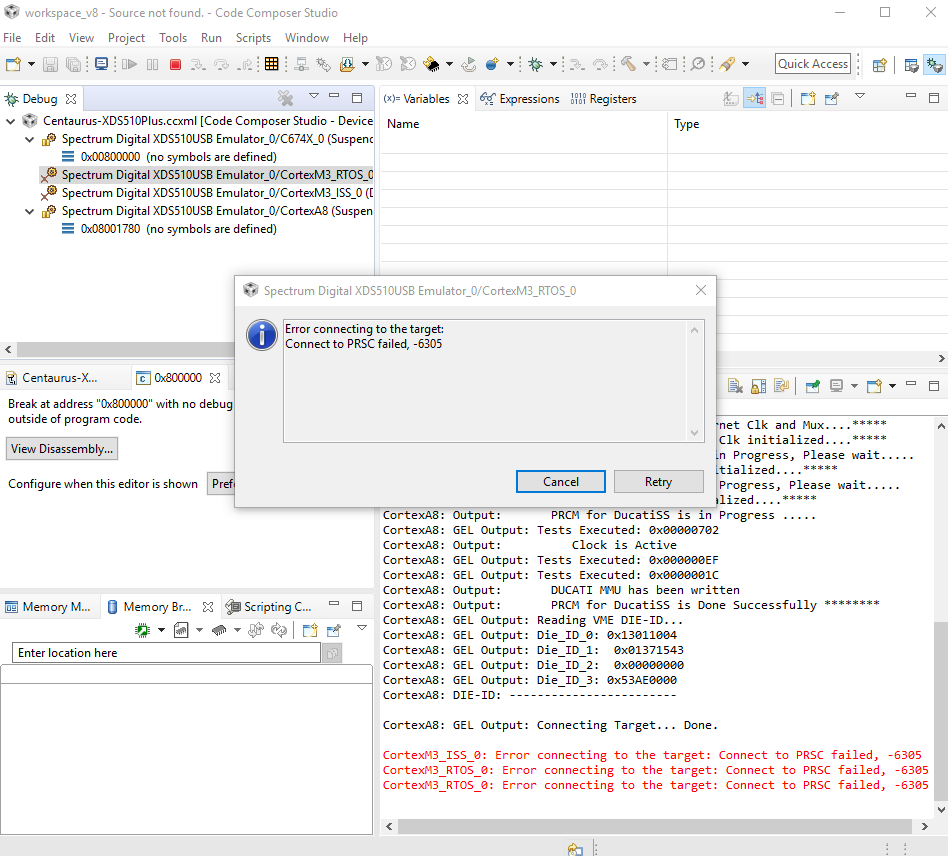Click the Build hammer icon

pyautogui.click(x=628, y=64)
